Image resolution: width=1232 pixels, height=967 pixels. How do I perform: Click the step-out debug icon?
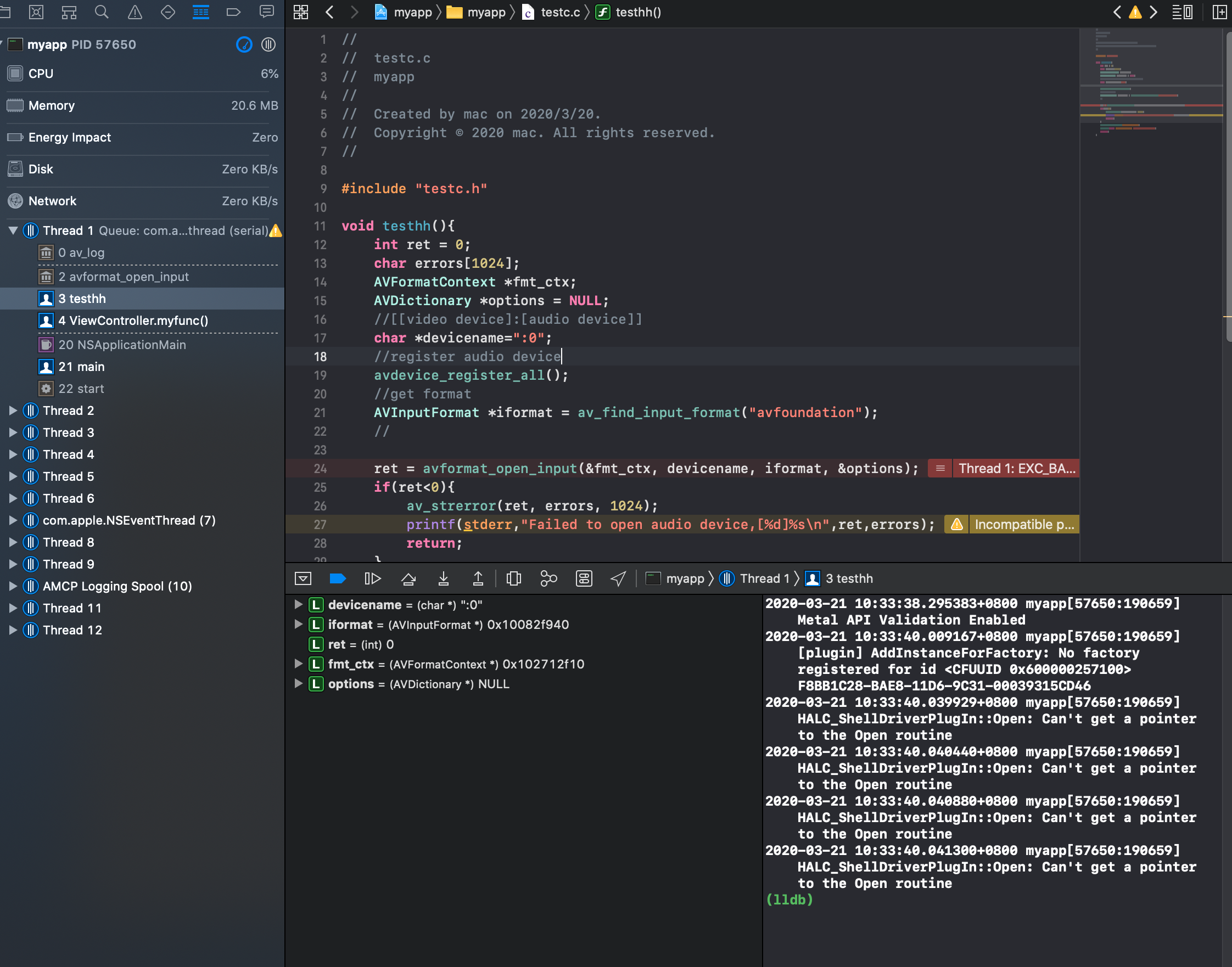[x=478, y=578]
